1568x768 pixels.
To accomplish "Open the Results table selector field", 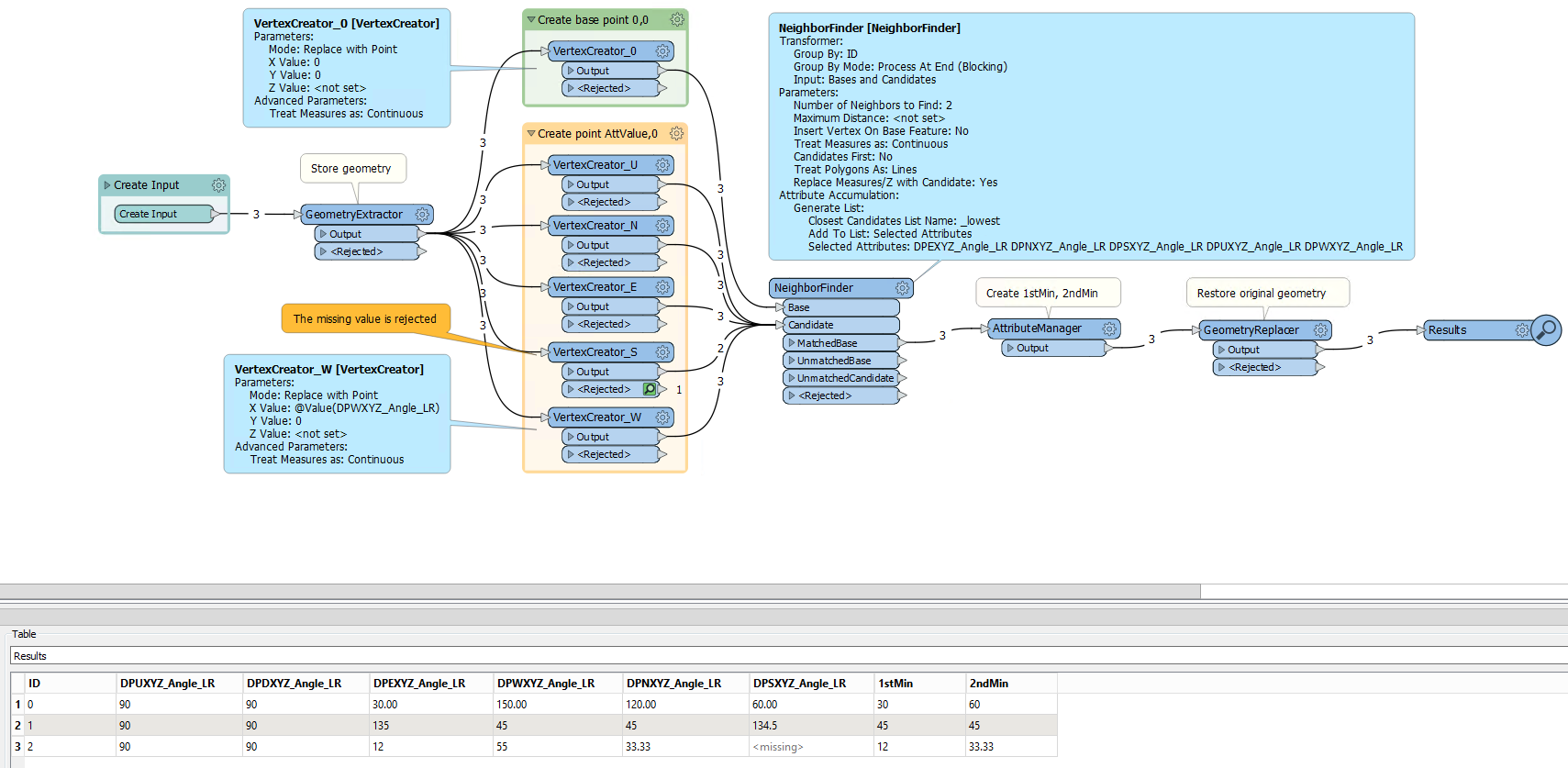I will coord(789,656).
